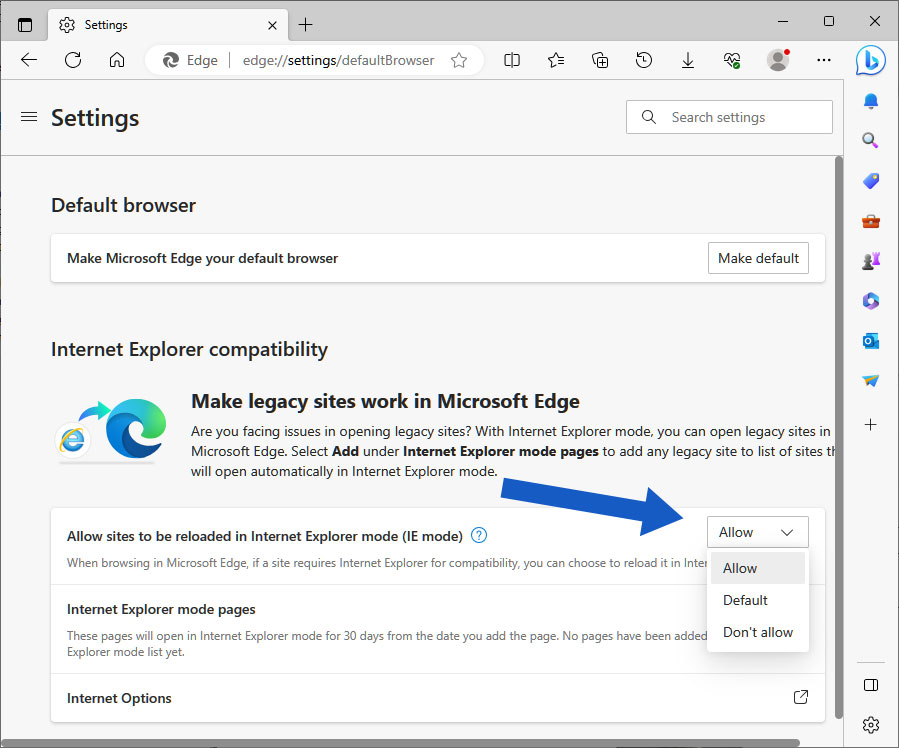
Task: Open the Drop paper plane icon
Action: pyautogui.click(x=870, y=380)
